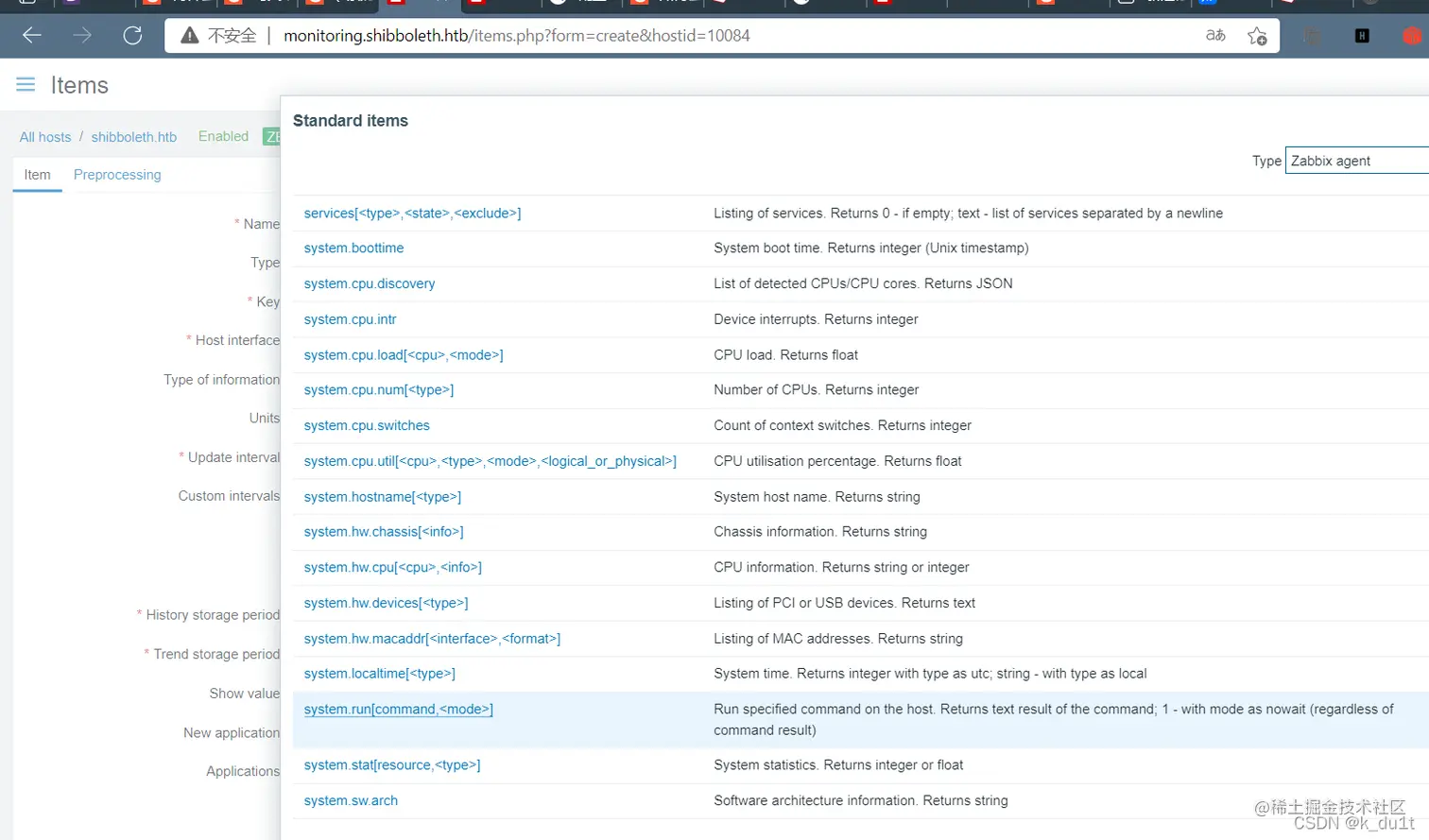Click 'Software architecture information' description
Image resolution: width=1429 pixels, height=840 pixels.
pos(860,801)
